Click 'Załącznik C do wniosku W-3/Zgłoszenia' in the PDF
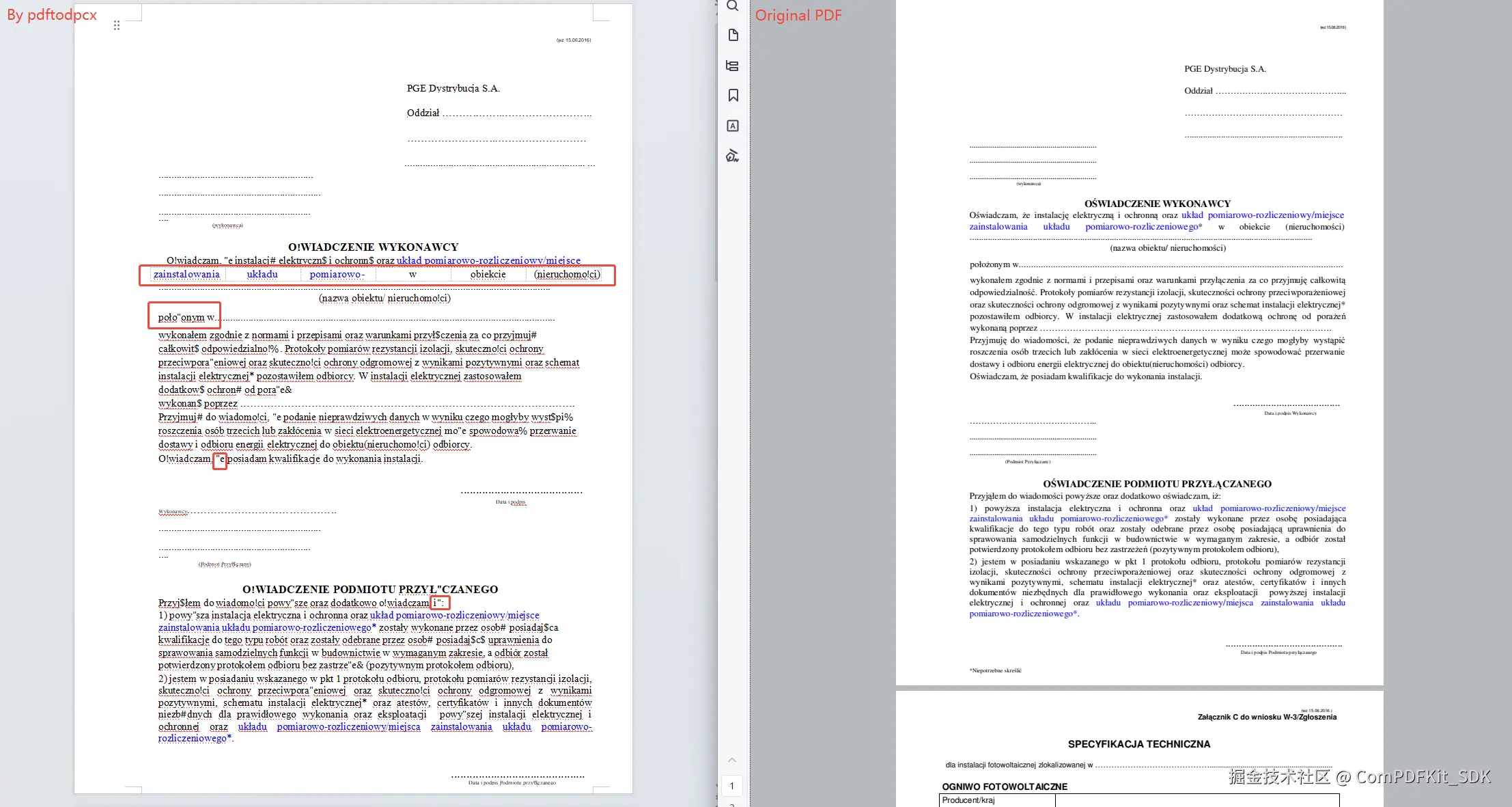Screen dimensions: 1512x807 (x=1267, y=717)
